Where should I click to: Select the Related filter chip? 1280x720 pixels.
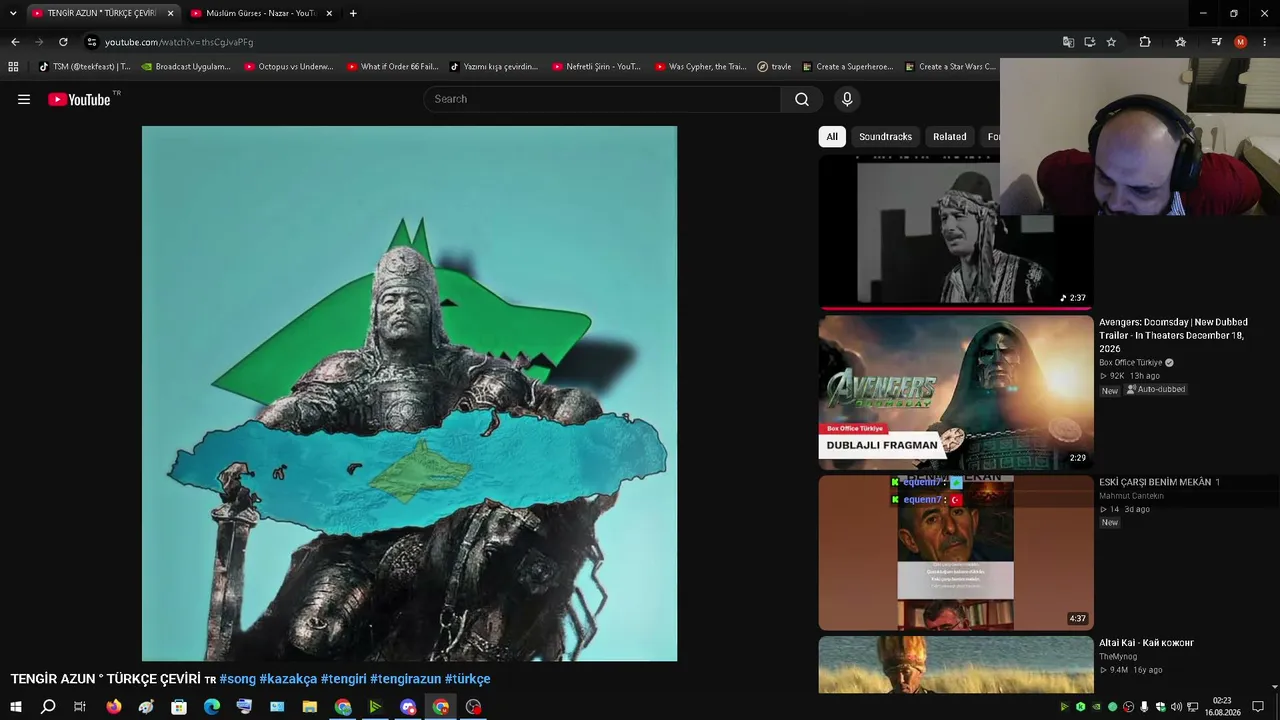coord(950,137)
